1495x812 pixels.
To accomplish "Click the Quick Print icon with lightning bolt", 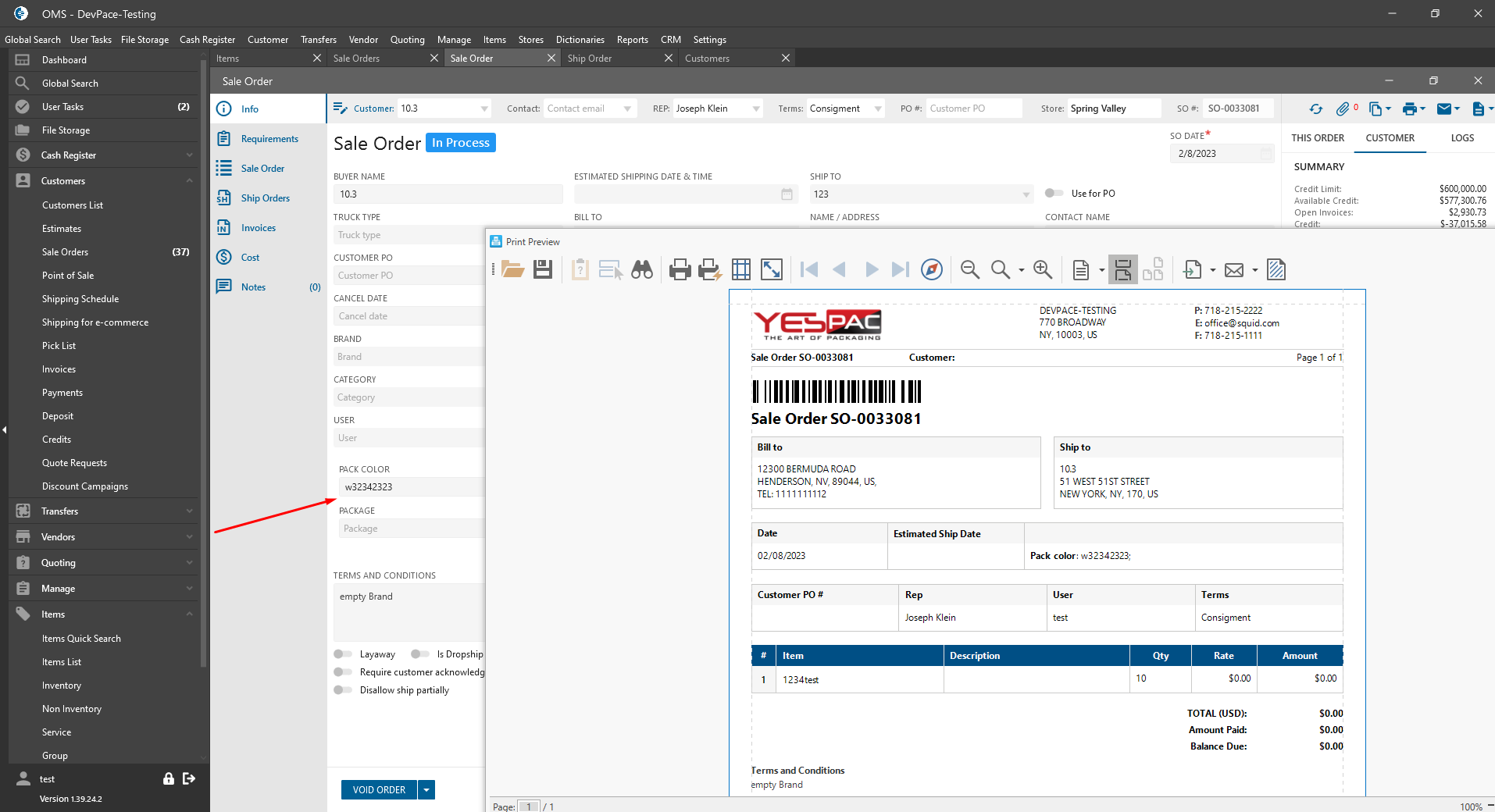I will (x=709, y=270).
